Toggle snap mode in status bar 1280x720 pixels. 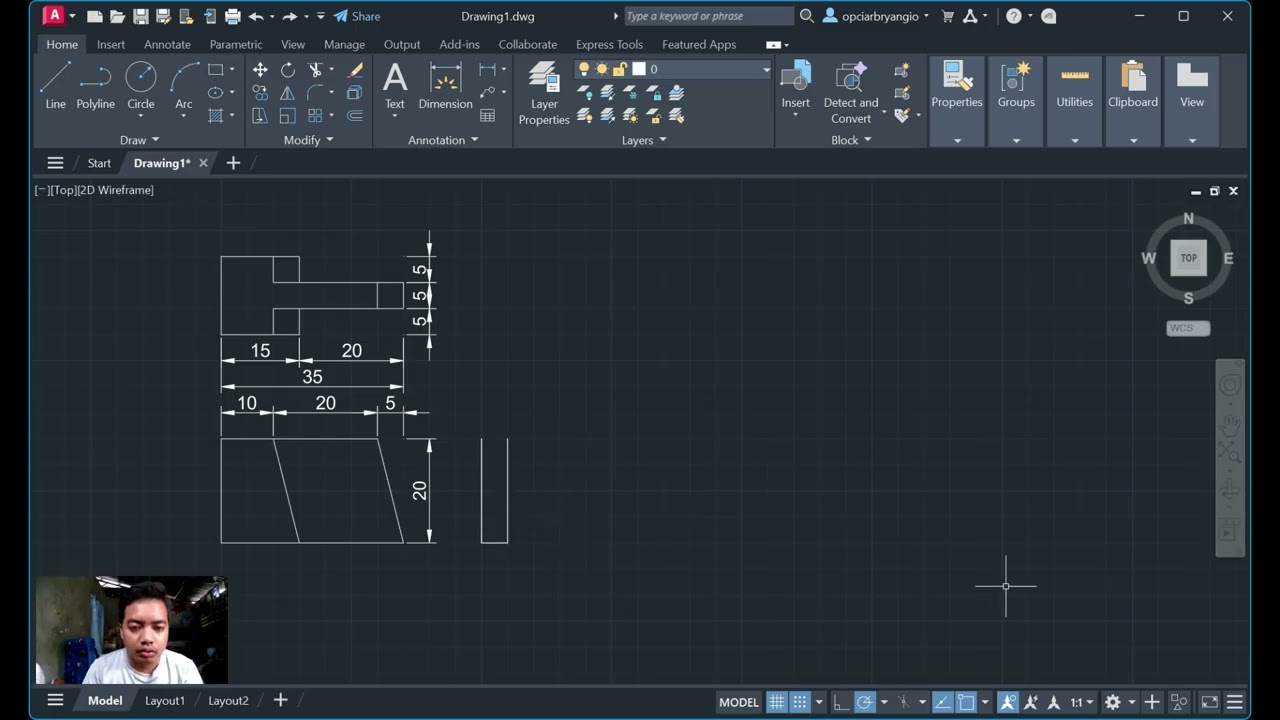tap(800, 702)
